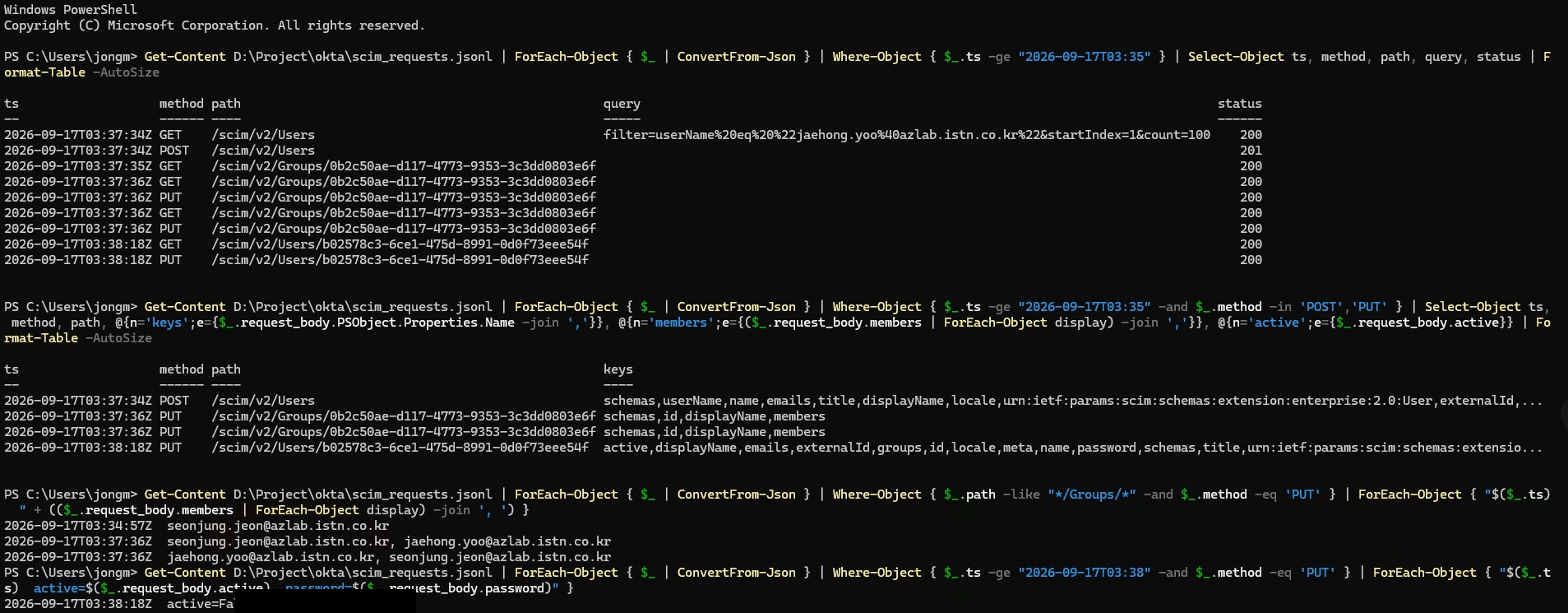The width and height of the screenshot is (1568, 613).
Task: Click "PSObject.Properties.Name" in the second command
Action: (x=426, y=323)
